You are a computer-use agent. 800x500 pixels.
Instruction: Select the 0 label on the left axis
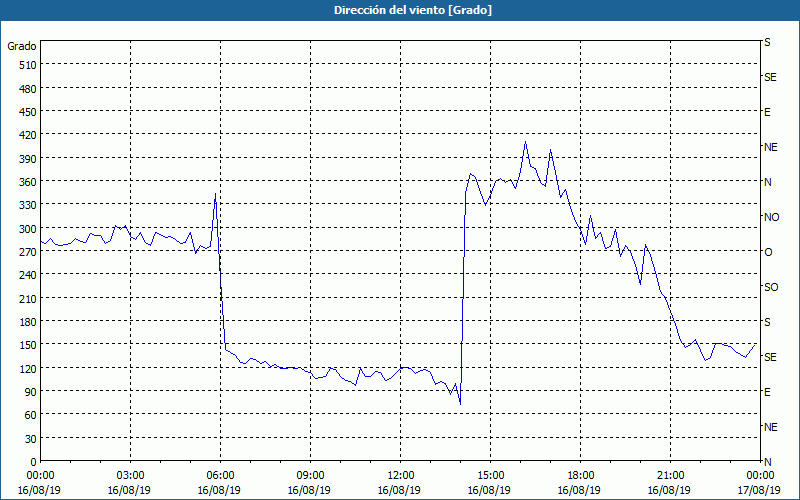point(34,462)
